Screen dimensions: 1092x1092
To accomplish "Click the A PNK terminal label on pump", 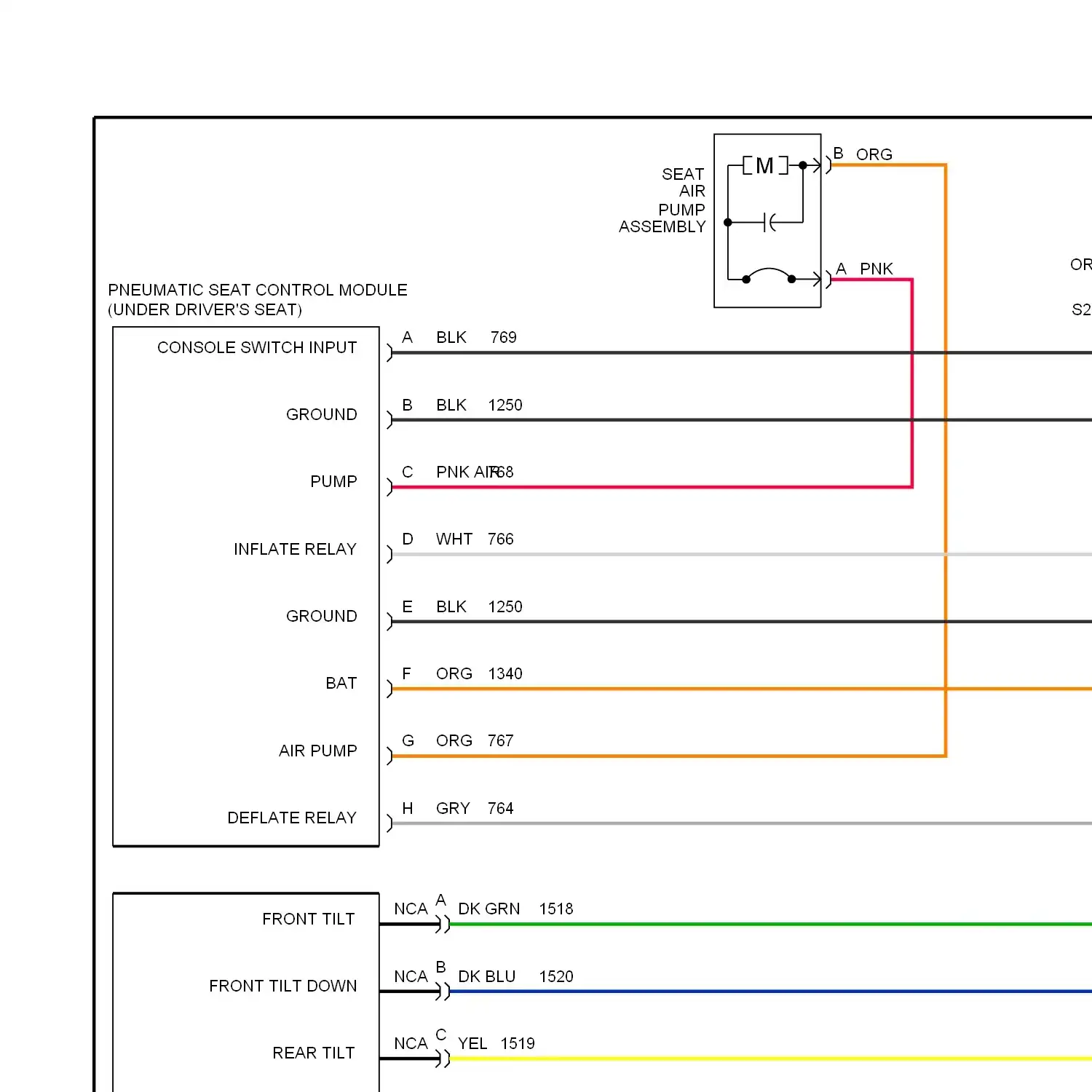I will point(864,269).
